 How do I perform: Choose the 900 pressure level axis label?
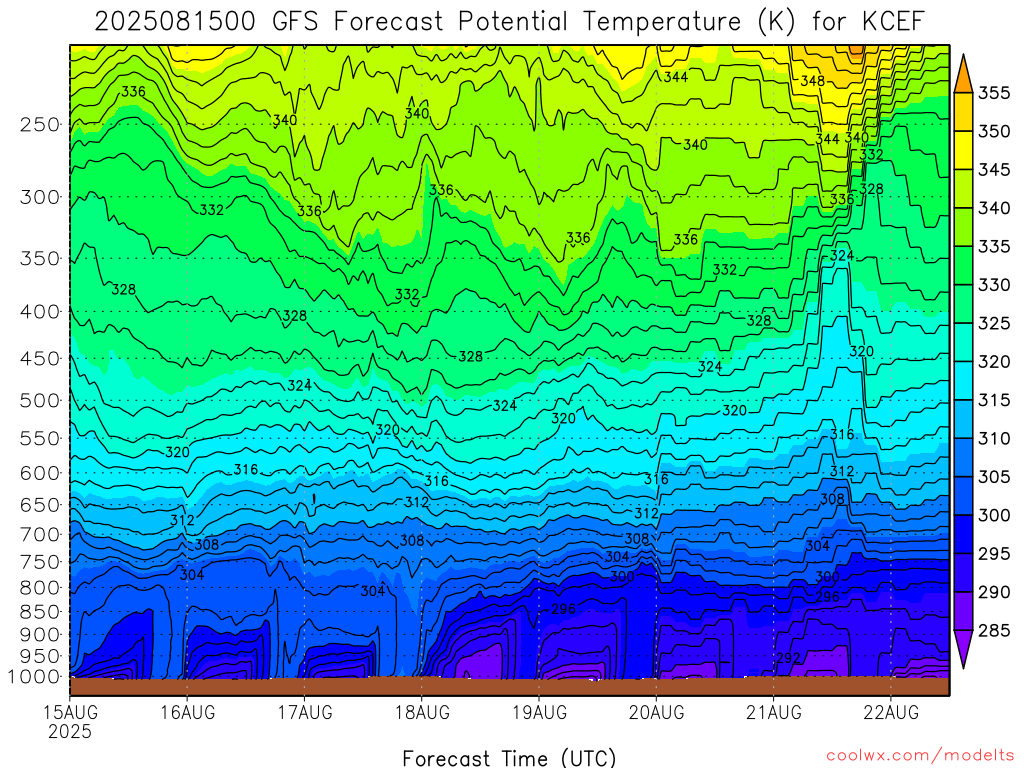click(x=40, y=635)
